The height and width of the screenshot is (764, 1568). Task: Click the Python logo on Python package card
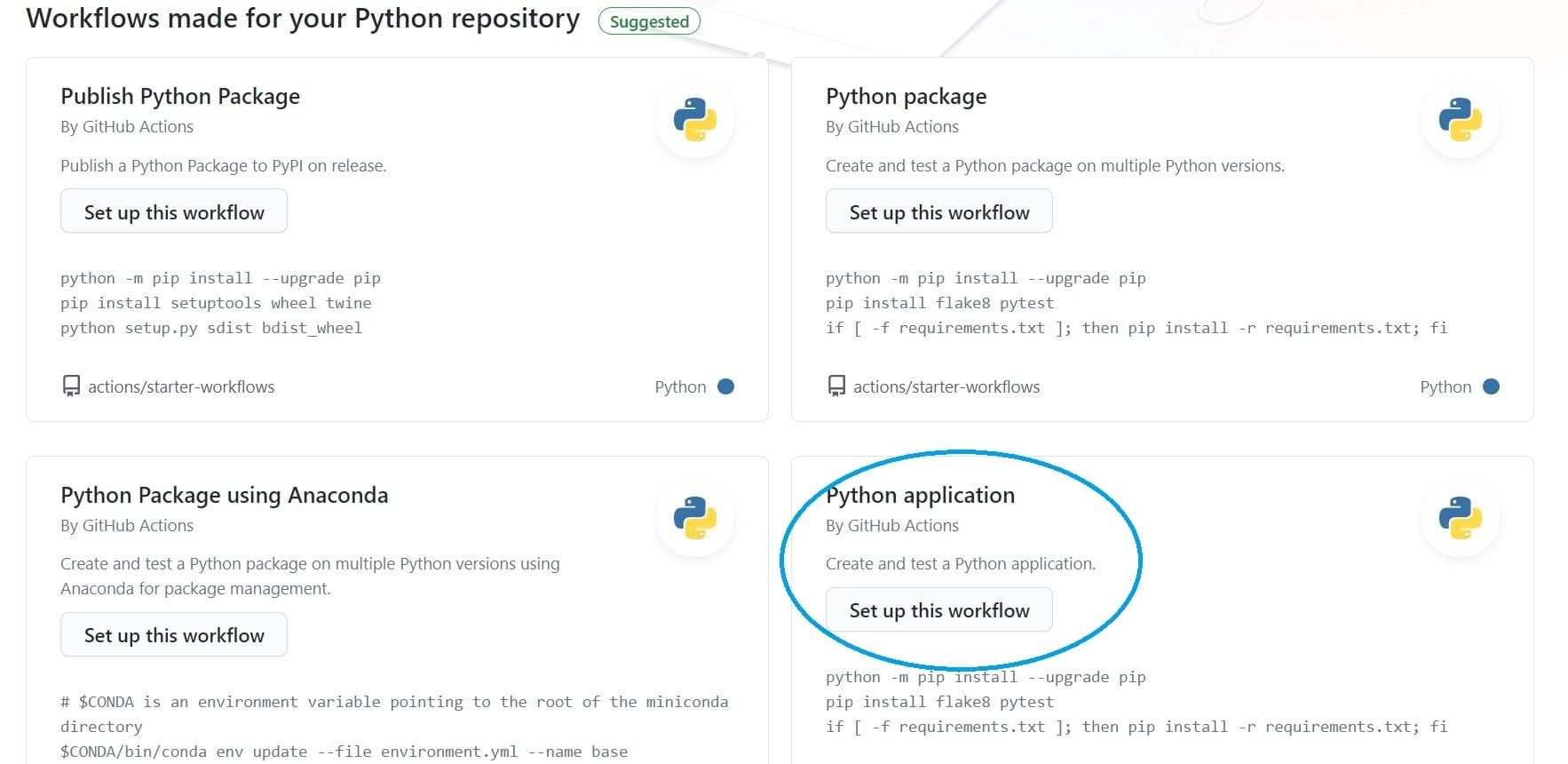1460,119
